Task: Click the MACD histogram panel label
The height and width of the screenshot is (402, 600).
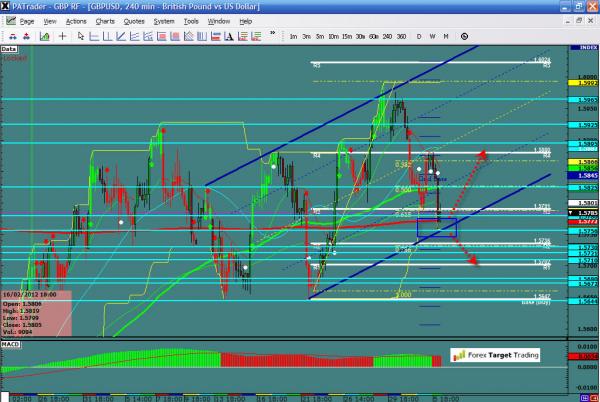Action: point(12,346)
